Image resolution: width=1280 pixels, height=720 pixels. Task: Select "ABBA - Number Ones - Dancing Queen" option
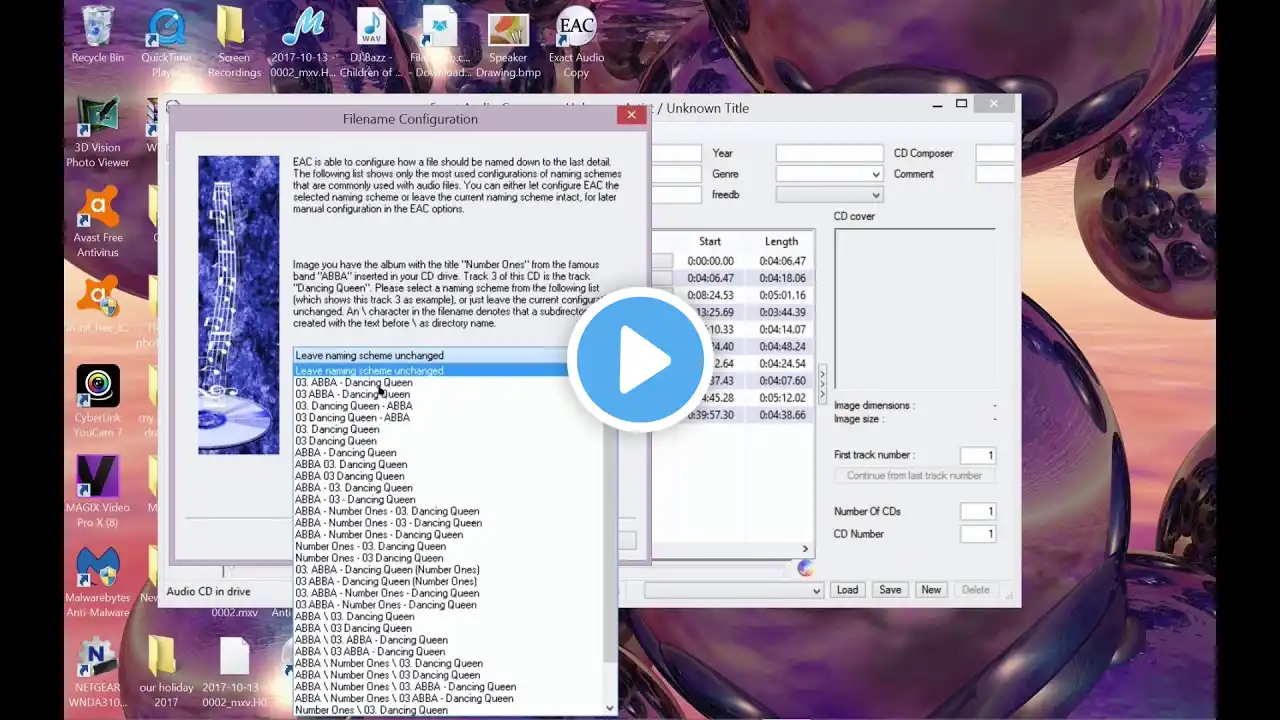click(379, 535)
